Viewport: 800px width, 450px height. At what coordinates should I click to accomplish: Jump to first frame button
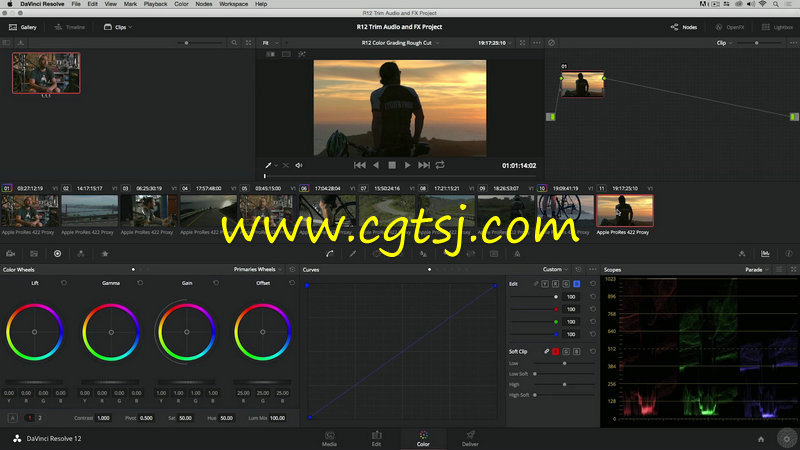click(x=359, y=165)
